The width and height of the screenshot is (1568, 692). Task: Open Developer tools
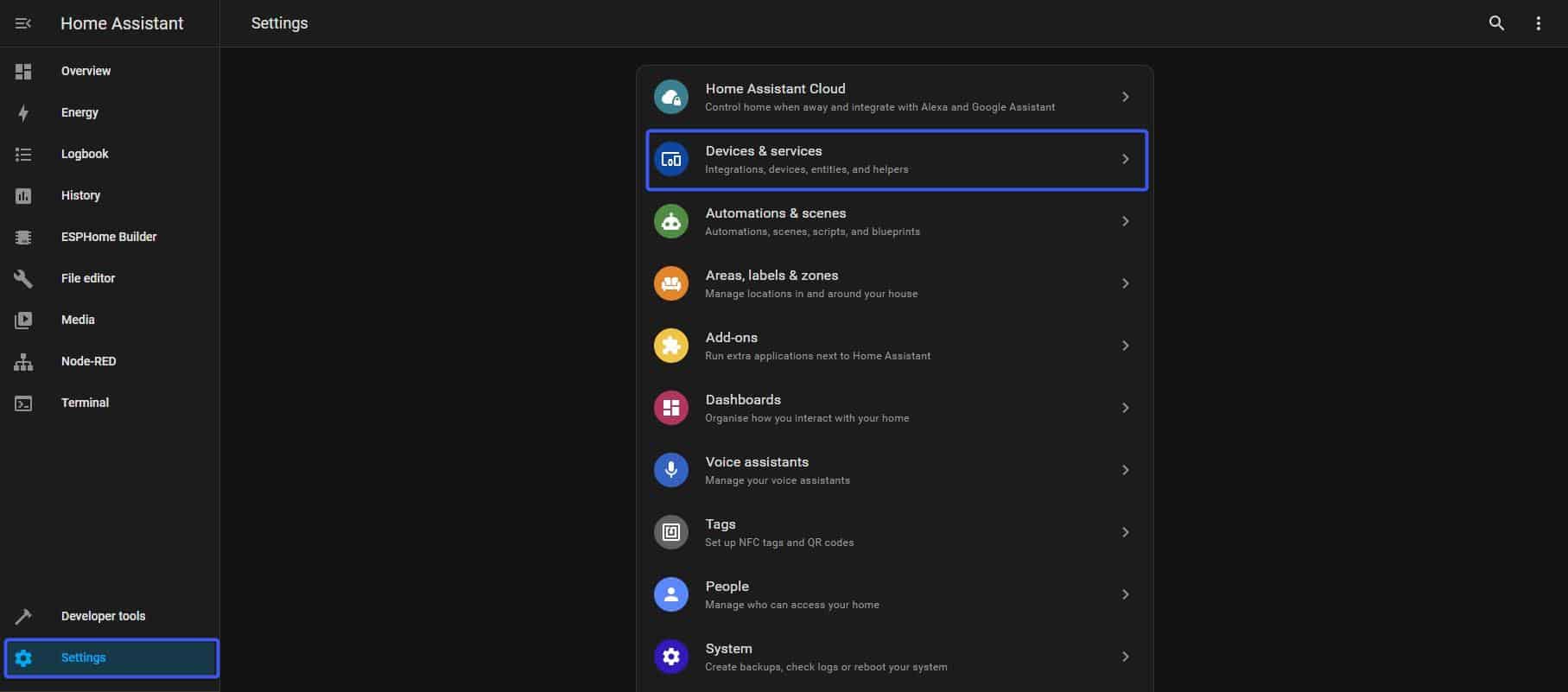(103, 616)
